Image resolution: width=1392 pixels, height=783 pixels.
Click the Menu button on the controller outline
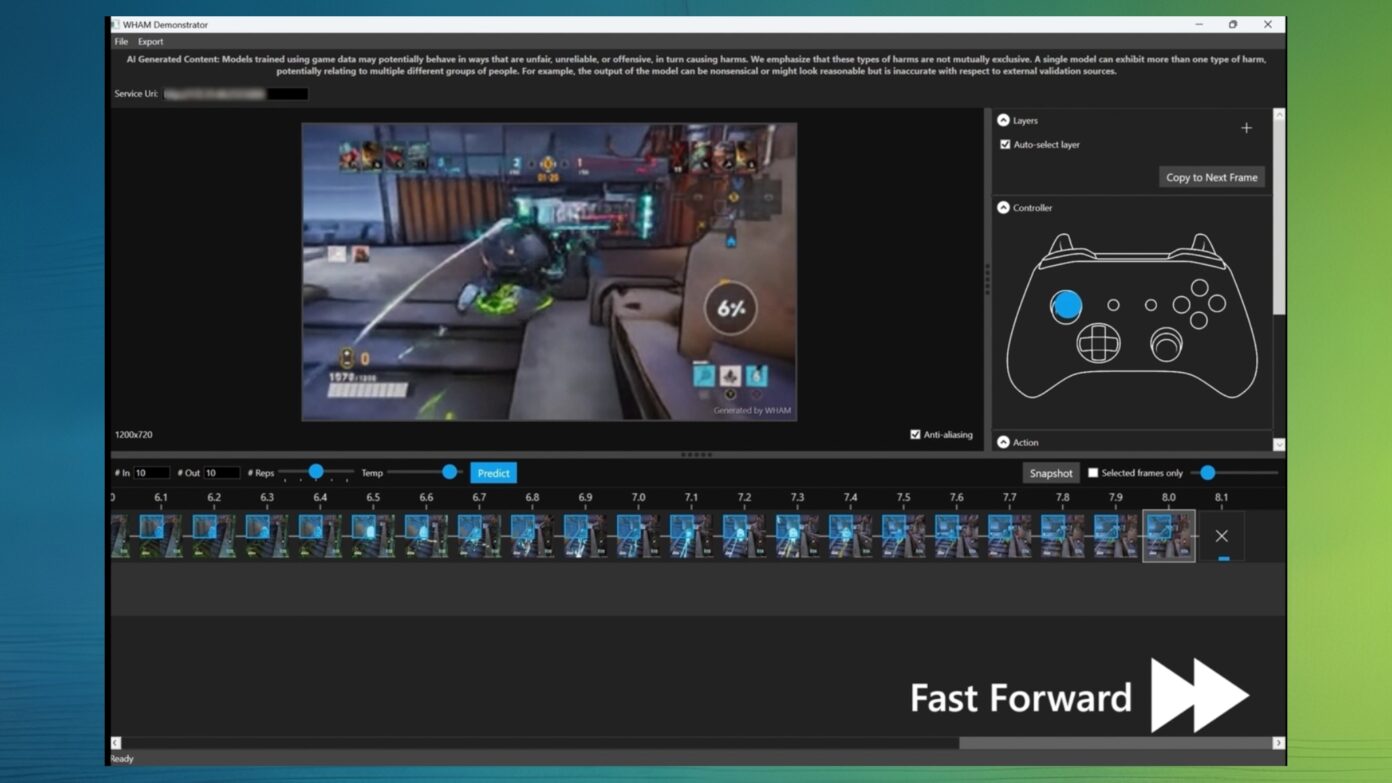[1151, 305]
